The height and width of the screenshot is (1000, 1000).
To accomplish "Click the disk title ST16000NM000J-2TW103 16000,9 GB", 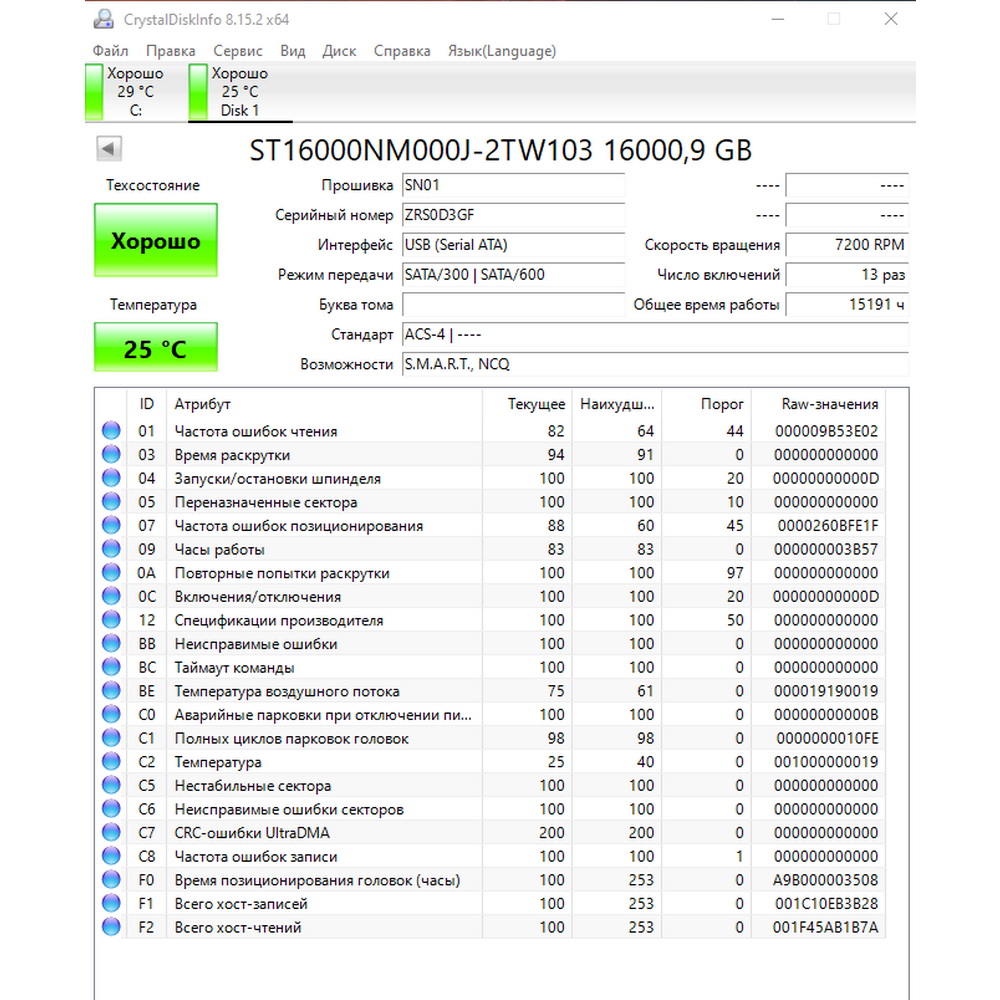I will (501, 151).
